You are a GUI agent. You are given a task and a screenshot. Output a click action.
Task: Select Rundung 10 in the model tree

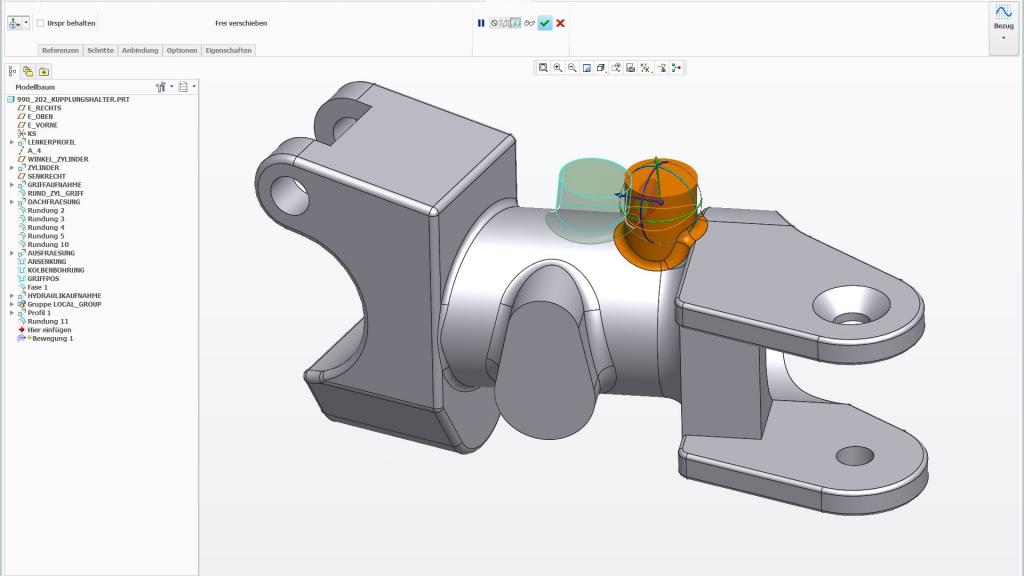47,245
